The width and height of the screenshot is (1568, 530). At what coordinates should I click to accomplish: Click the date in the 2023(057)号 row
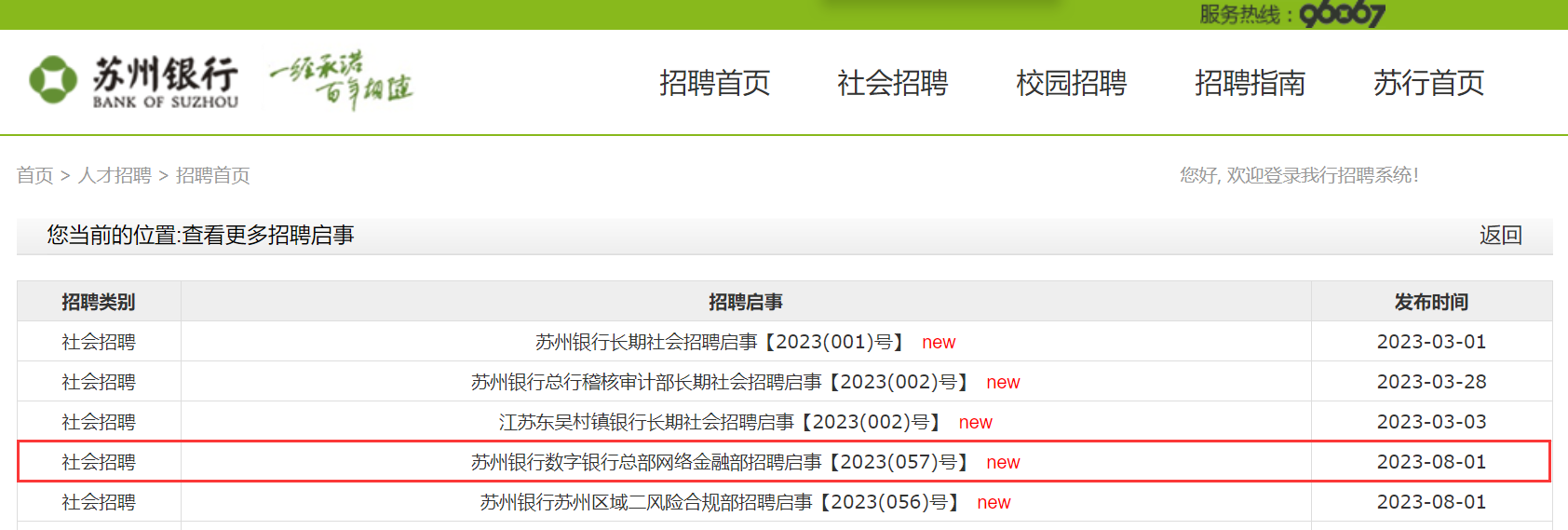[1431, 462]
